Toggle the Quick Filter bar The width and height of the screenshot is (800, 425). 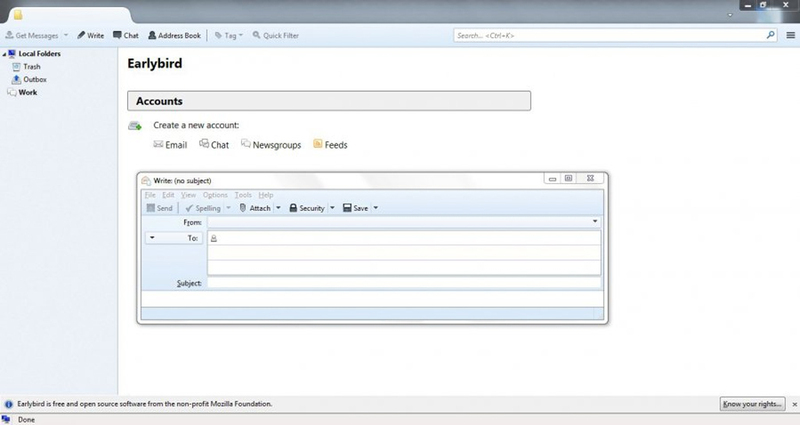coord(276,35)
